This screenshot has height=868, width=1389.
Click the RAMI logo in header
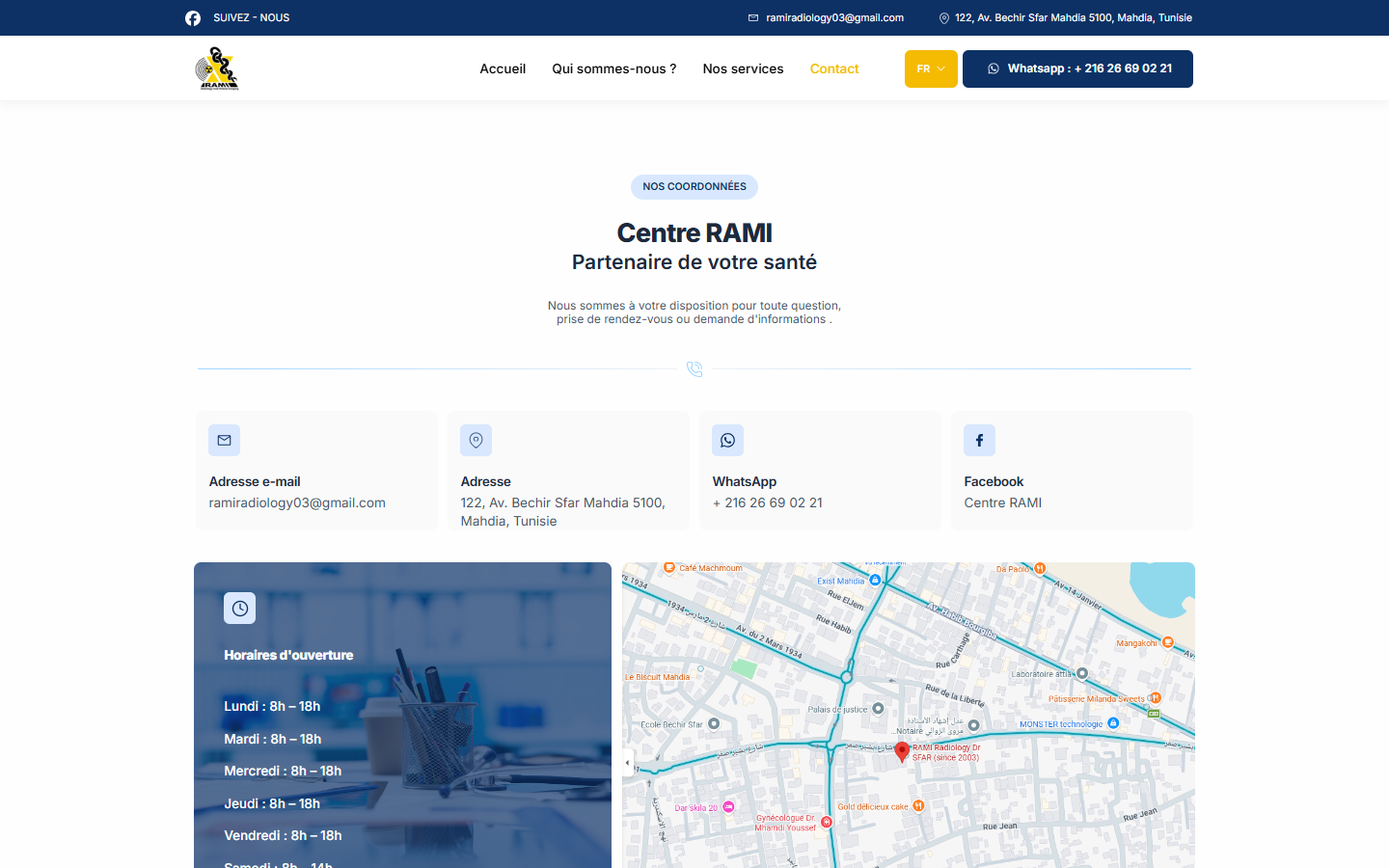[216, 68]
